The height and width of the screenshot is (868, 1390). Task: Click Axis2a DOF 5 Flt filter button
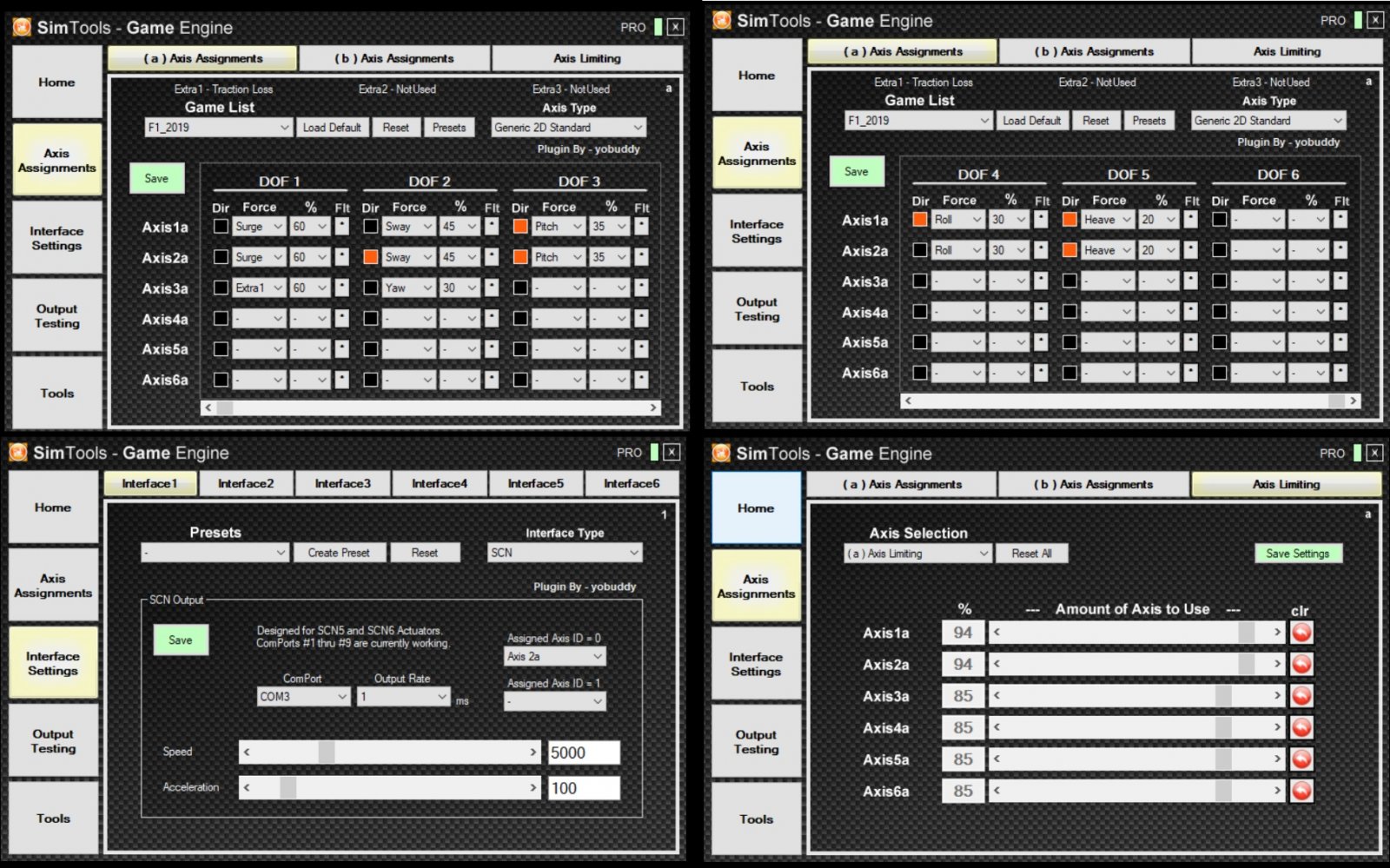tap(1190, 250)
